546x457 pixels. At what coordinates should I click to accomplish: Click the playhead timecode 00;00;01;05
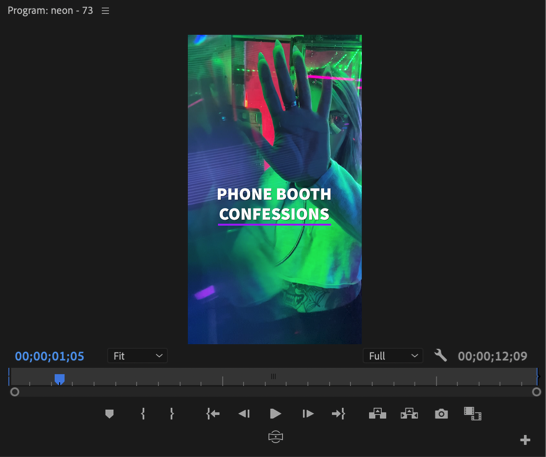pyautogui.click(x=49, y=356)
